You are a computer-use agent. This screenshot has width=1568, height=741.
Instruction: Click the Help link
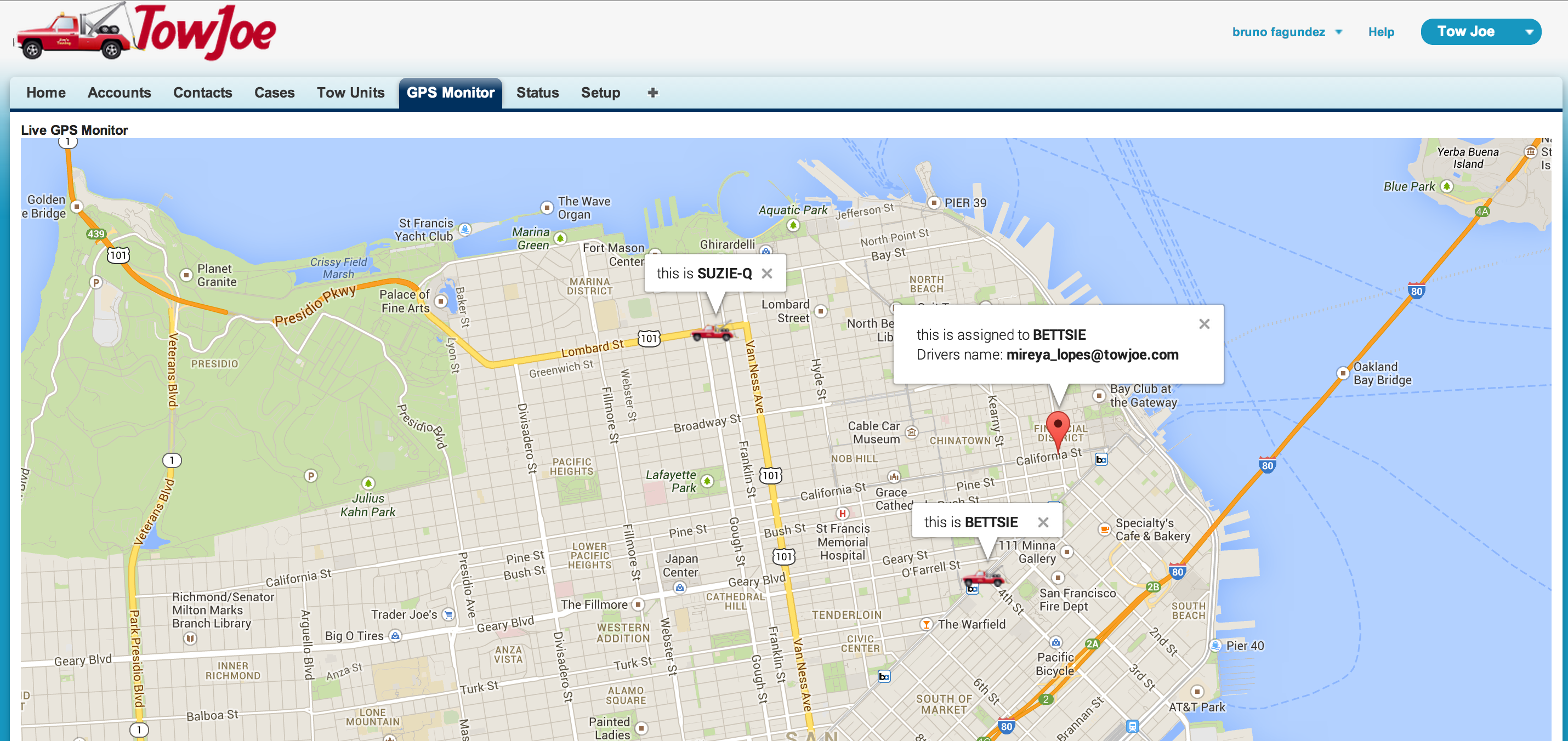pyautogui.click(x=1380, y=32)
